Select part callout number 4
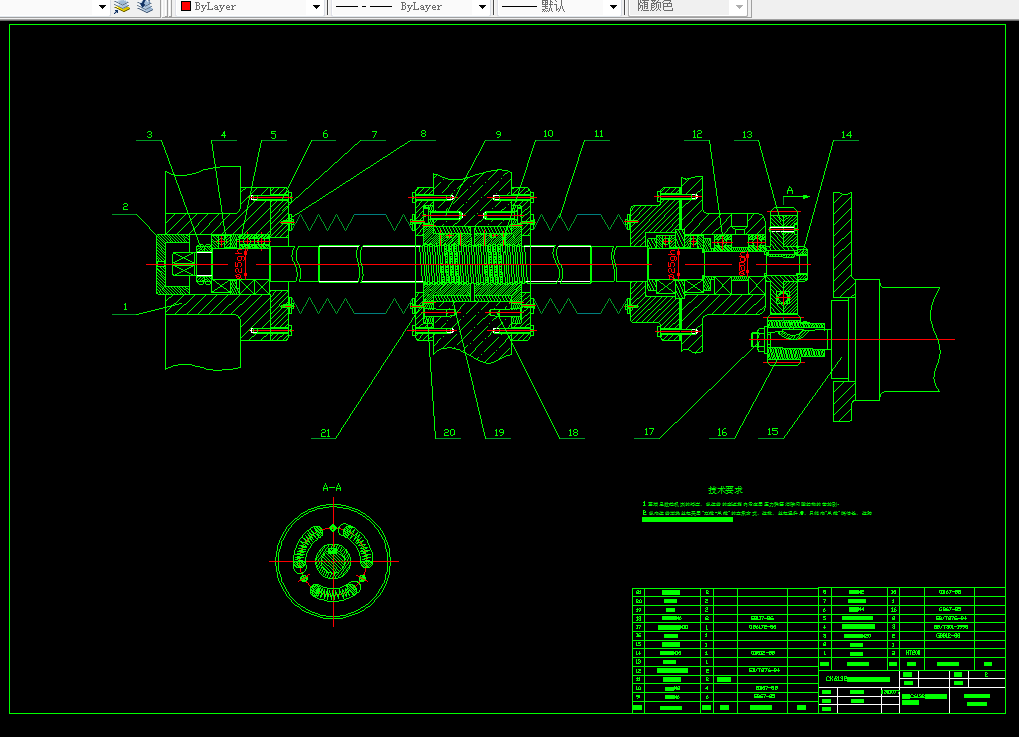Viewport: 1019px width, 737px height. pyautogui.click(x=224, y=135)
